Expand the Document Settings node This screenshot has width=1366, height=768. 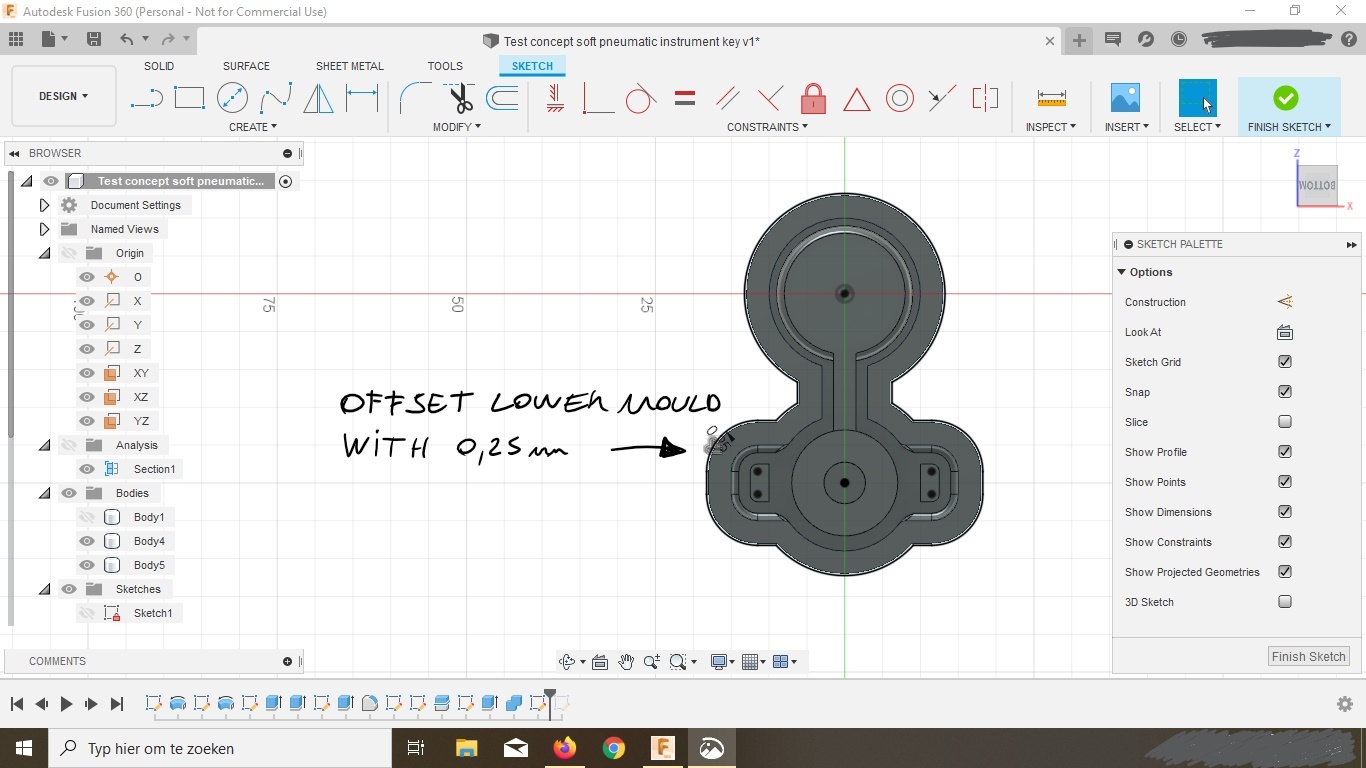[44, 205]
